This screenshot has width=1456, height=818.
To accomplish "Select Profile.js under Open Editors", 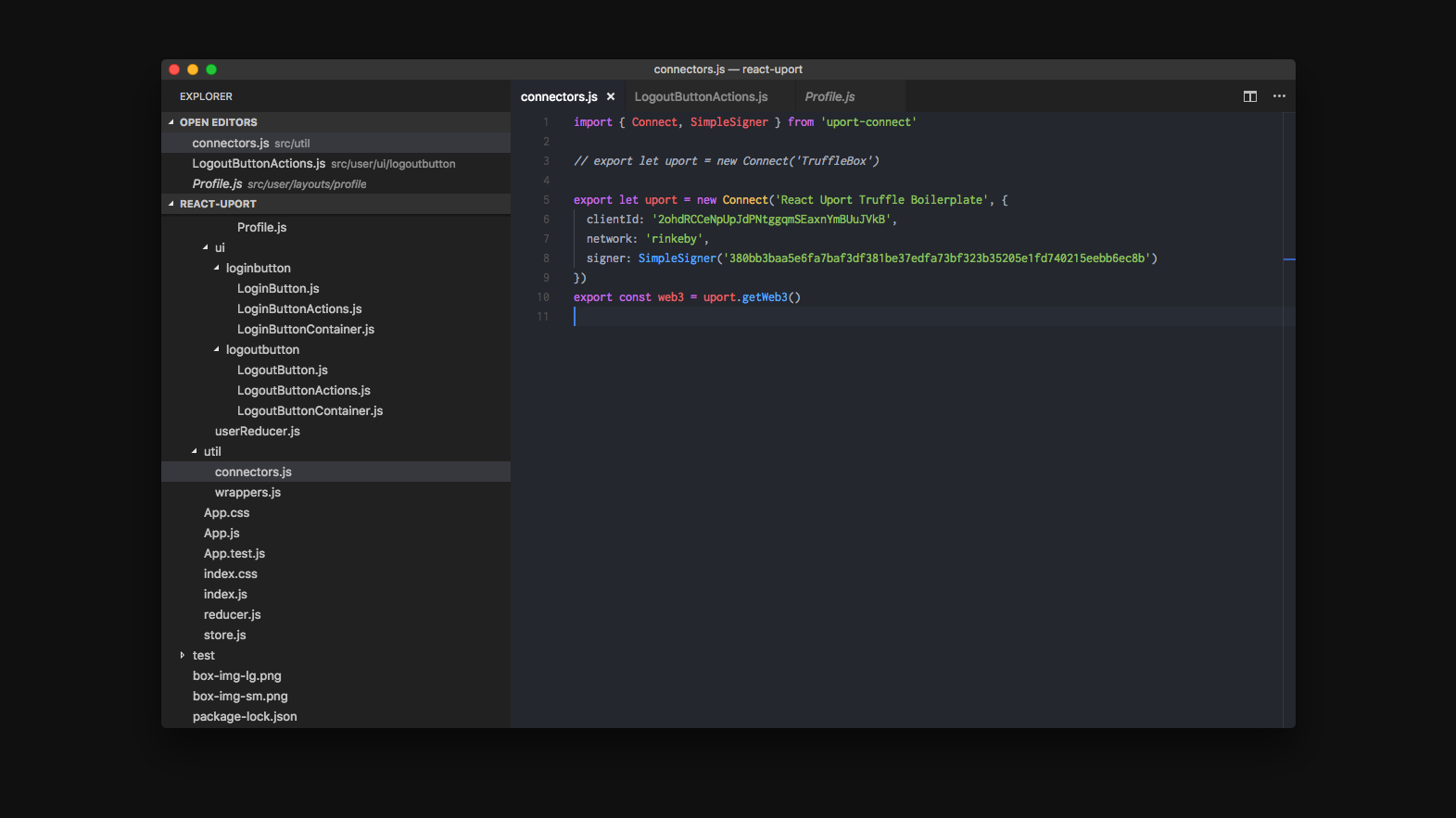I will pos(217,183).
